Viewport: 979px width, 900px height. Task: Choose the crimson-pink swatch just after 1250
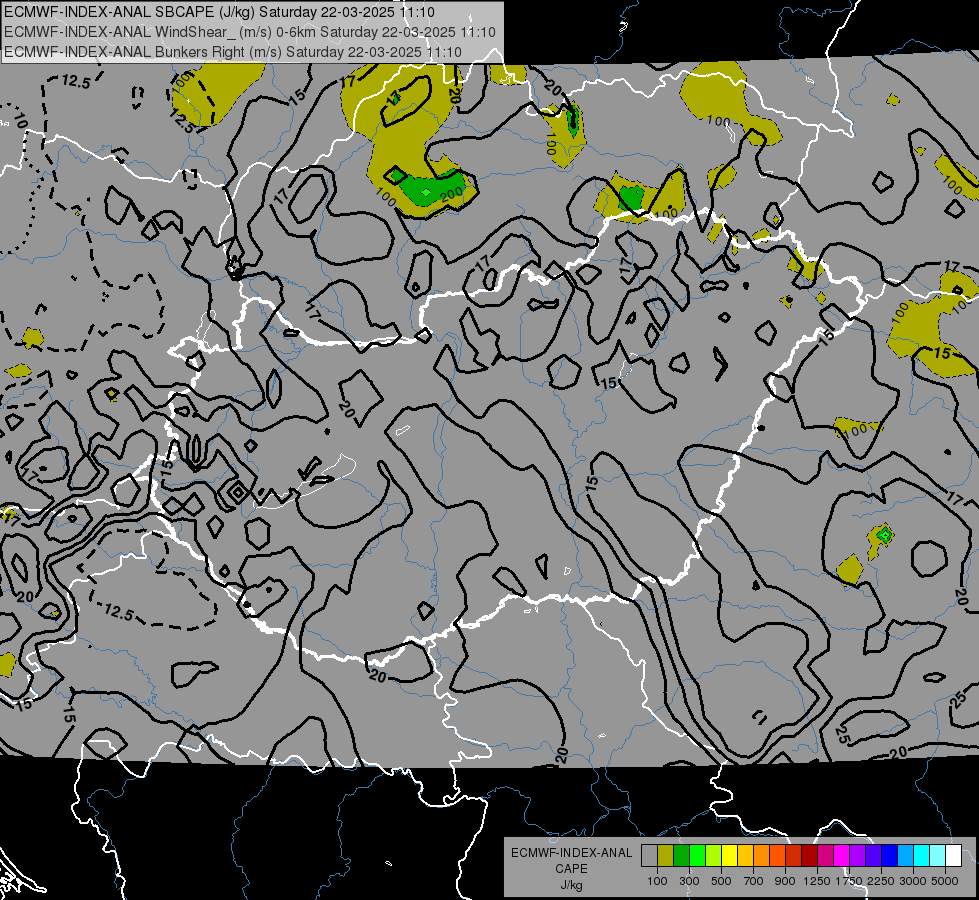coord(825,856)
